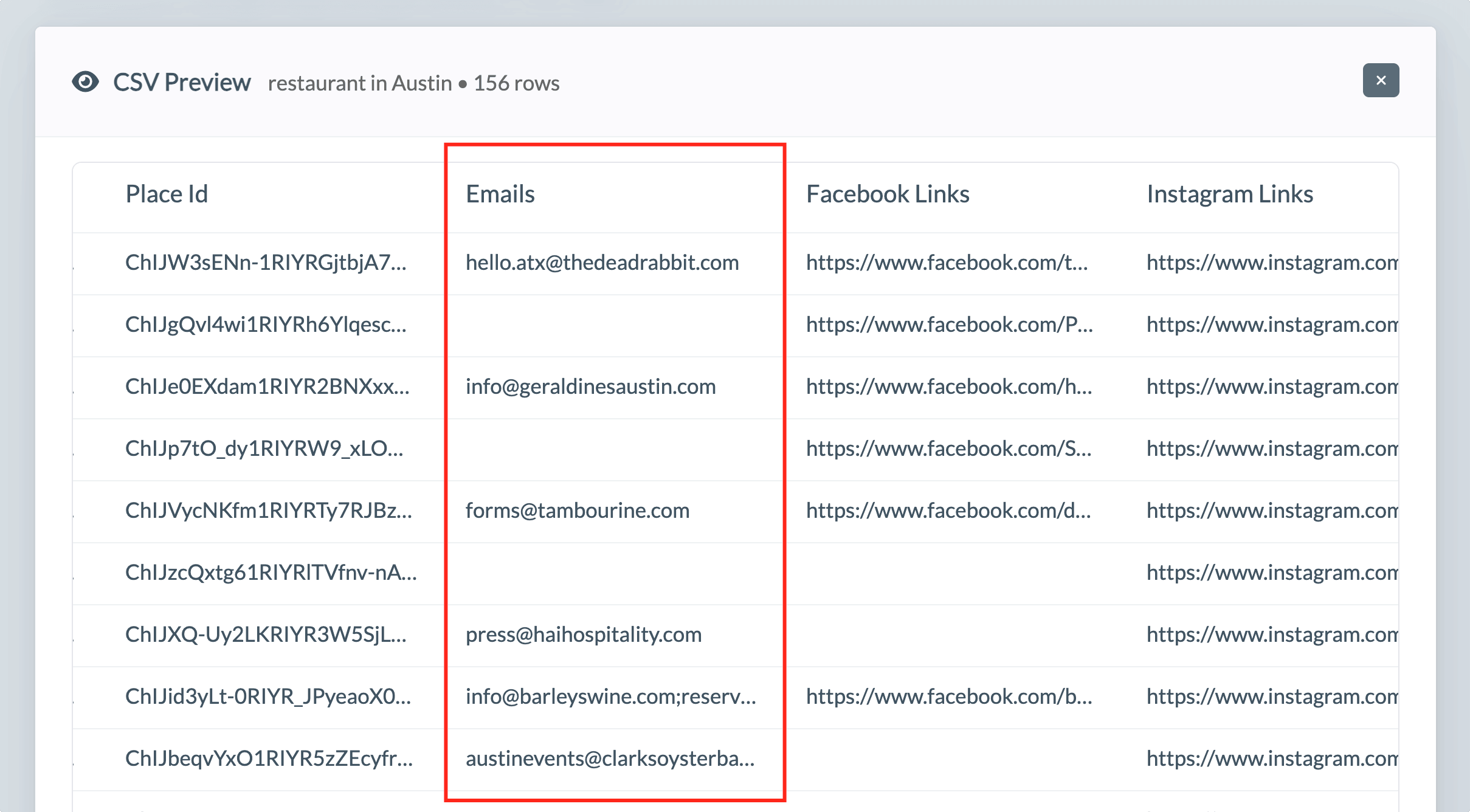Click the hello.atx@thedeadrabbit.com email cell

click(602, 263)
